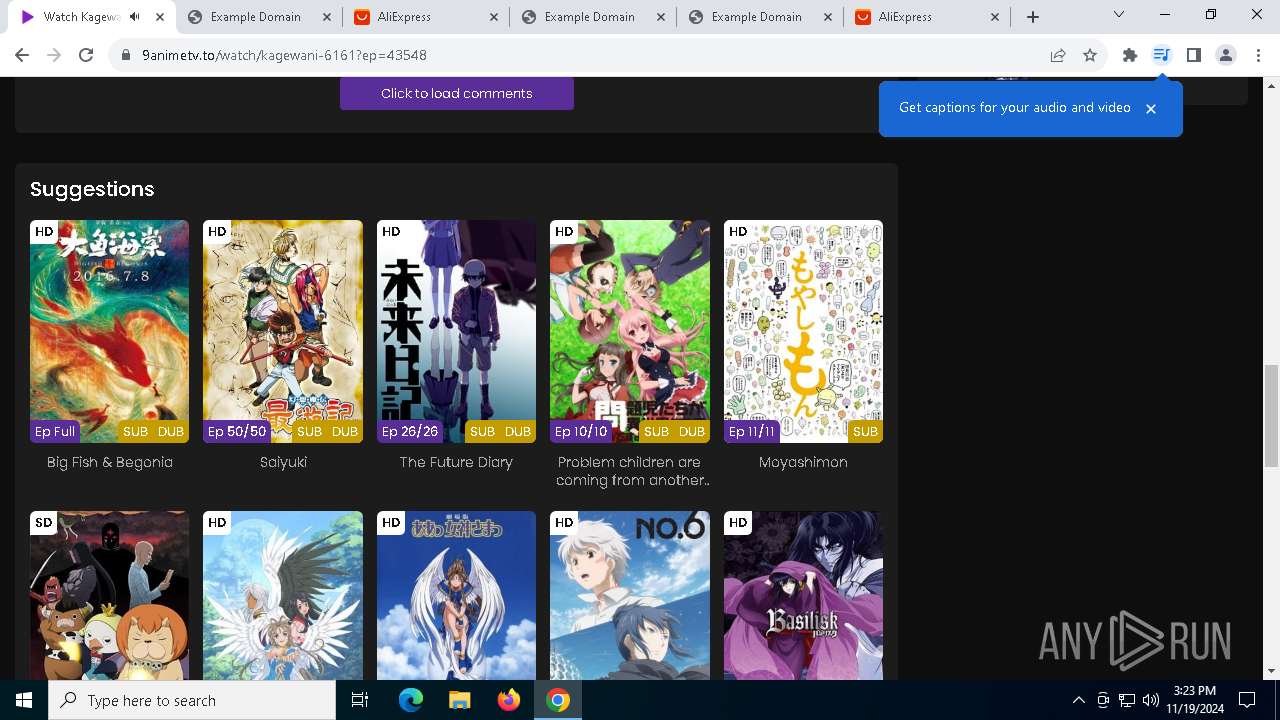Go back to the previous page
Viewport: 1280px width, 720px height.
coord(22,55)
